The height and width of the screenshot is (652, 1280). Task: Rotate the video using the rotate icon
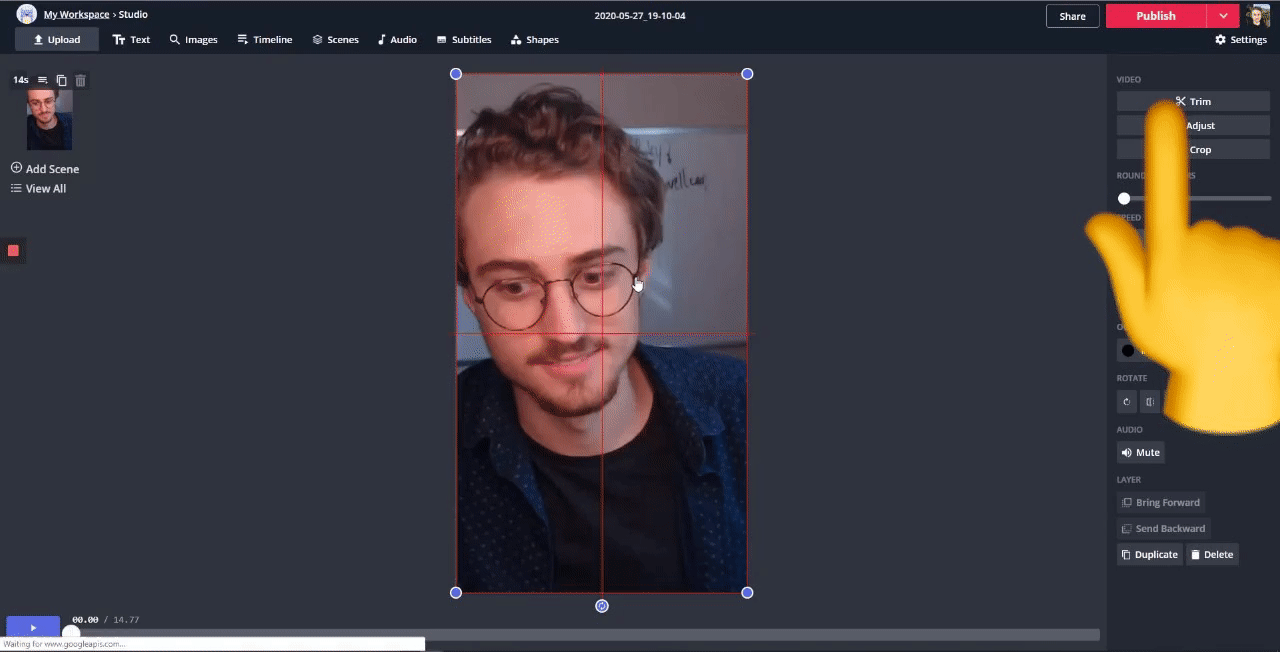(1127, 402)
